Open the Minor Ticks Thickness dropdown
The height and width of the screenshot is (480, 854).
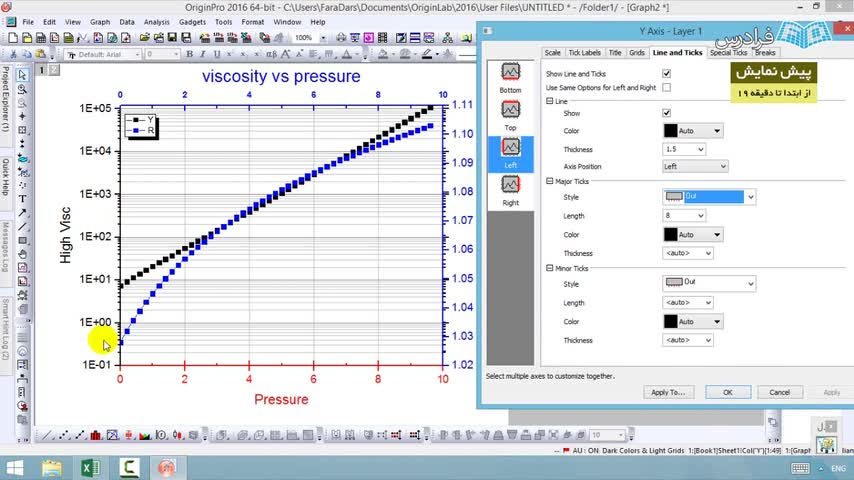[x=687, y=340]
